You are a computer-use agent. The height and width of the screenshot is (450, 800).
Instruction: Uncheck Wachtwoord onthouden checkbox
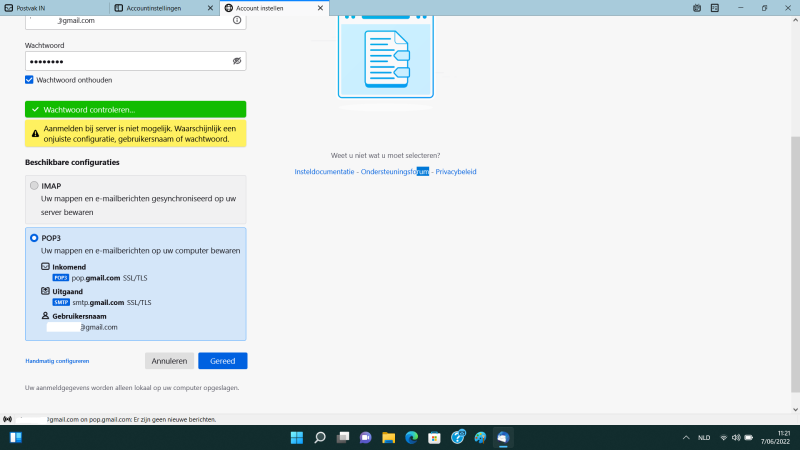pyautogui.click(x=29, y=80)
